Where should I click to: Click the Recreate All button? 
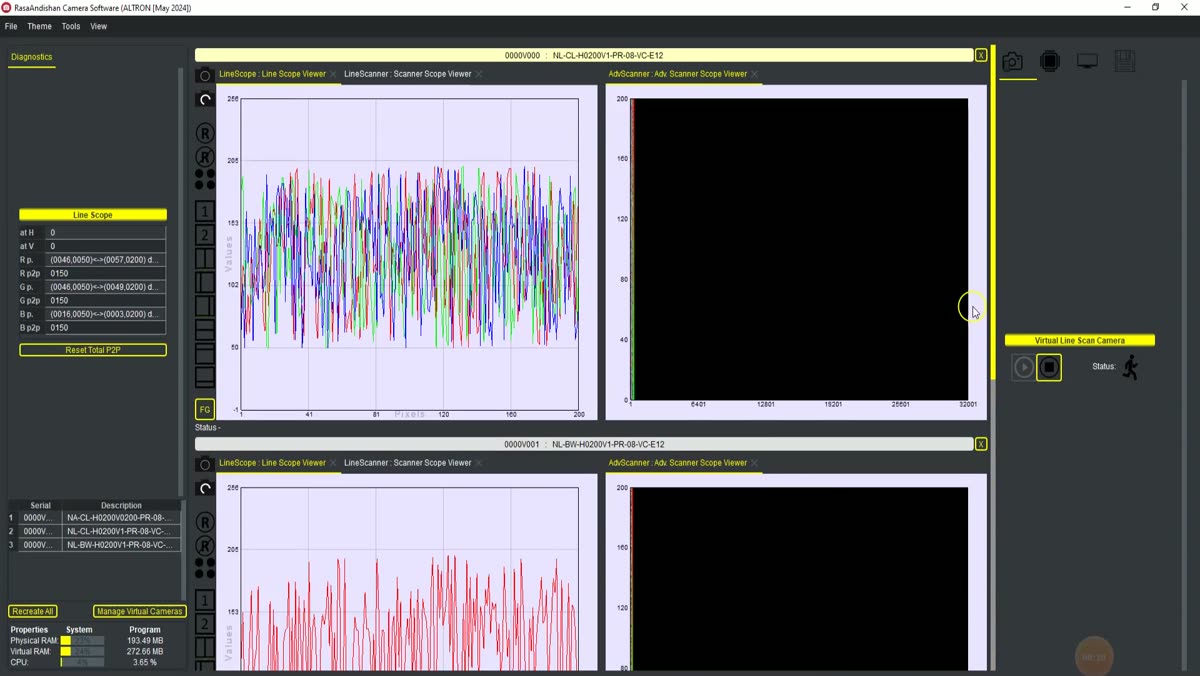click(x=33, y=611)
